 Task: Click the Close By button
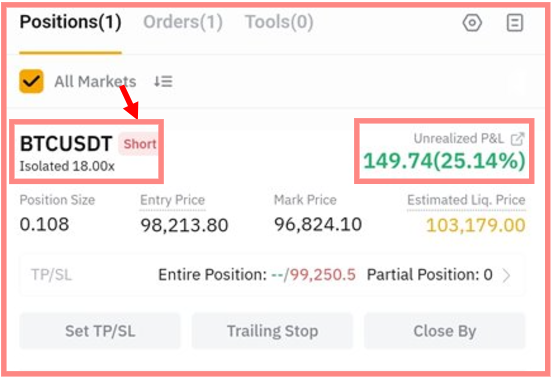[x=445, y=331]
